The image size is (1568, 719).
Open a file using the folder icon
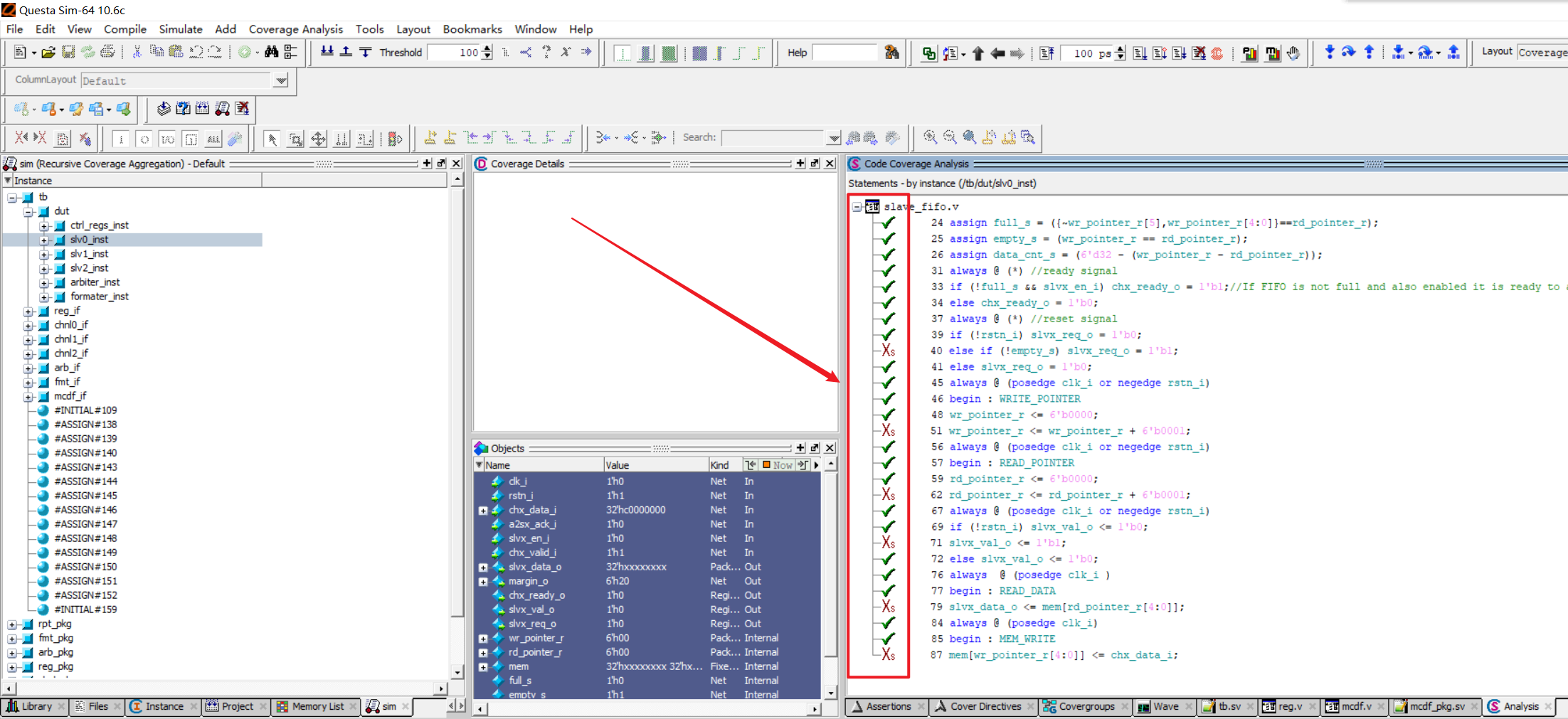pos(47,52)
